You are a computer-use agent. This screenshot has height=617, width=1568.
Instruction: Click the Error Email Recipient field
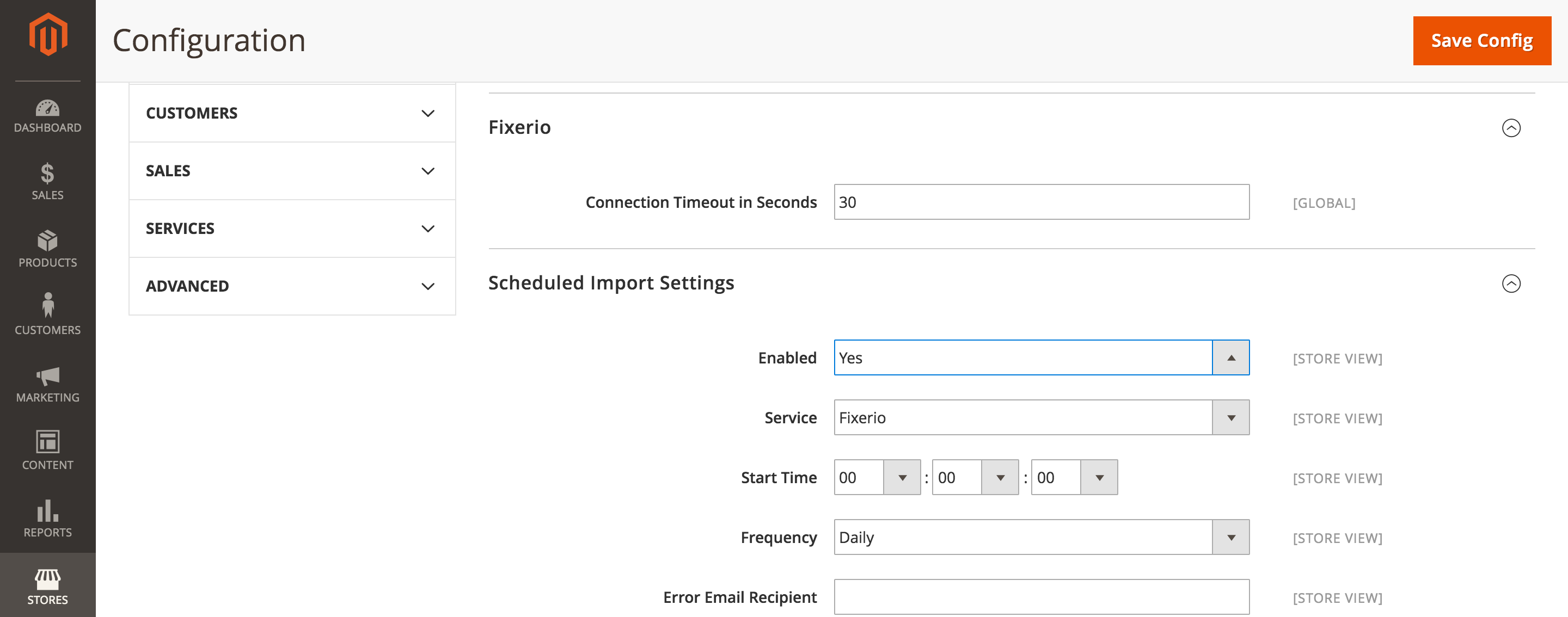coord(1041,597)
